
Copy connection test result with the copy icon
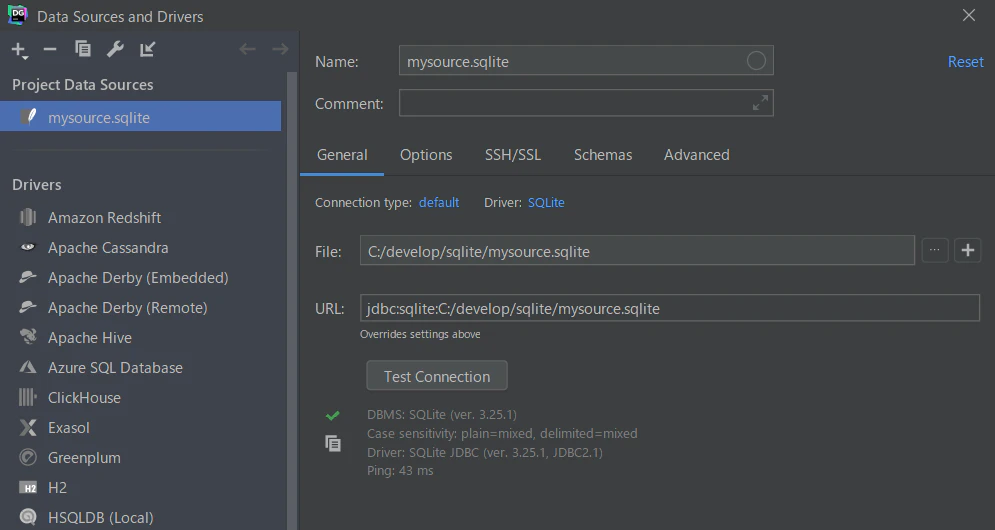(333, 443)
